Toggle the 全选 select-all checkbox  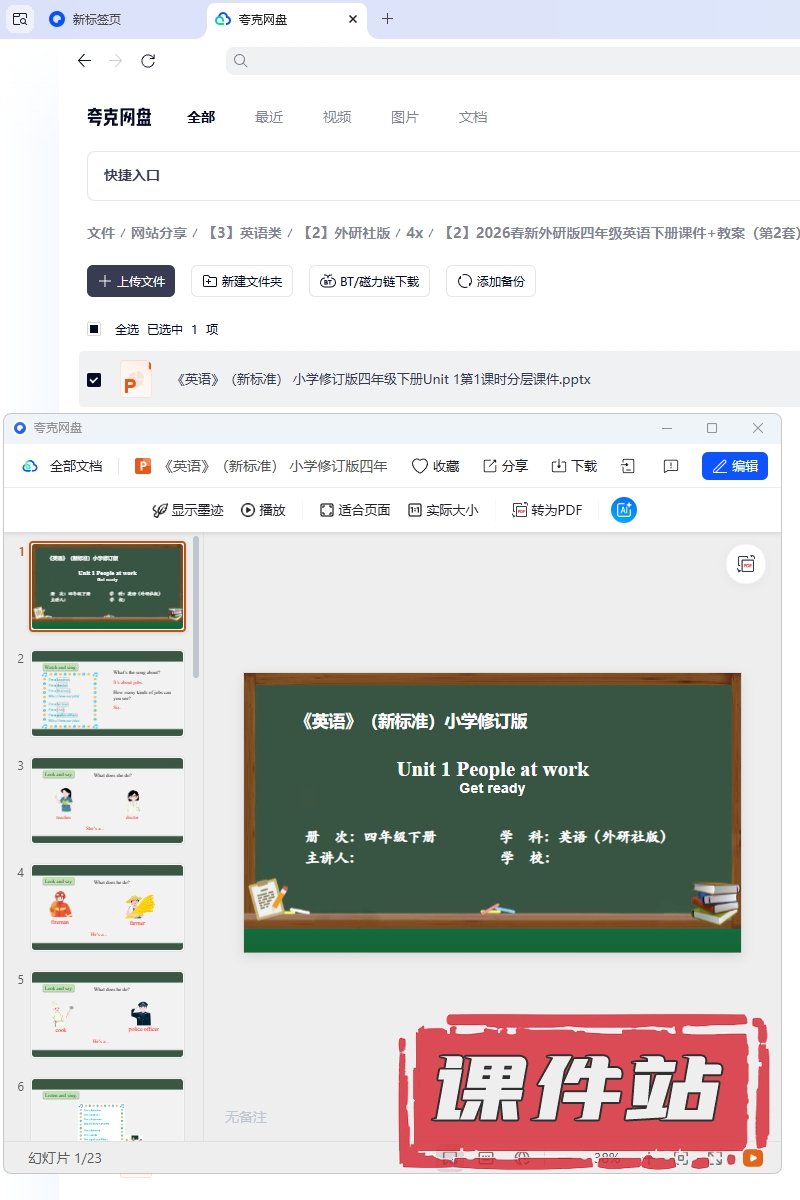point(94,329)
